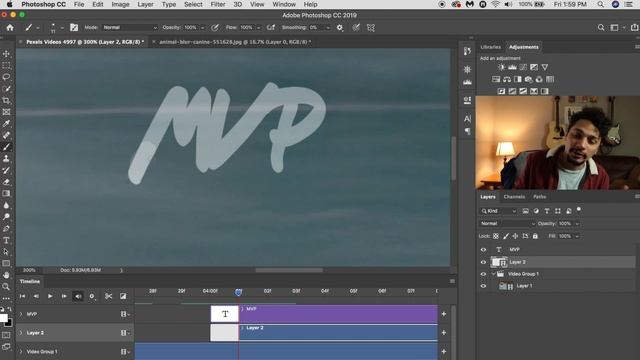
Task: Hide Layer 1 in Layers panel
Action: coord(483,286)
